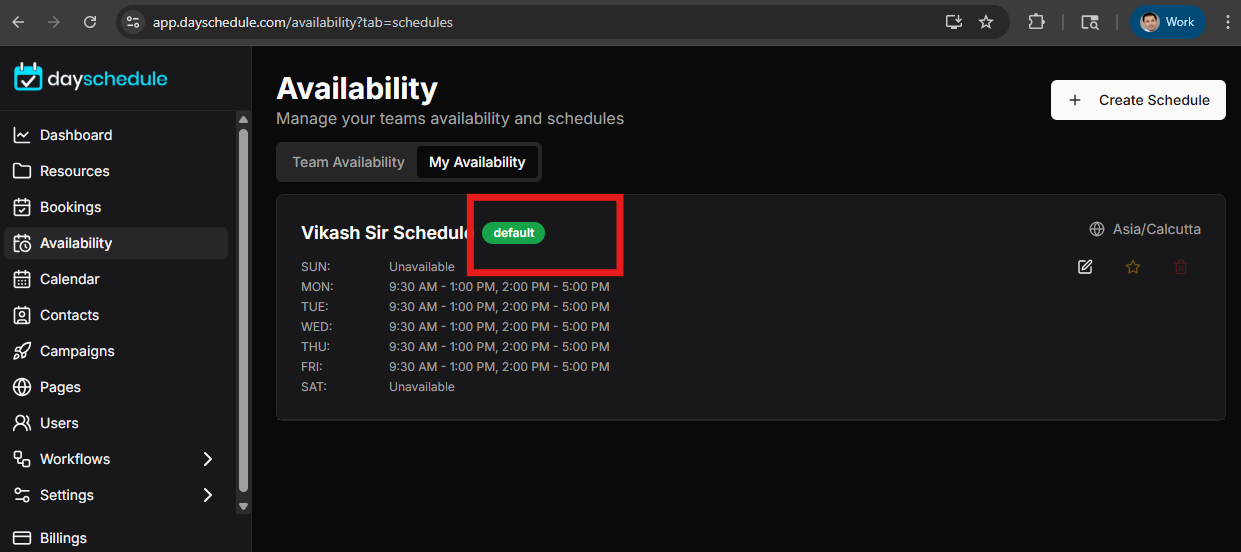Screen dimensions: 1241x552
Task: Expand the Settings submenu chevron
Action: point(208,495)
